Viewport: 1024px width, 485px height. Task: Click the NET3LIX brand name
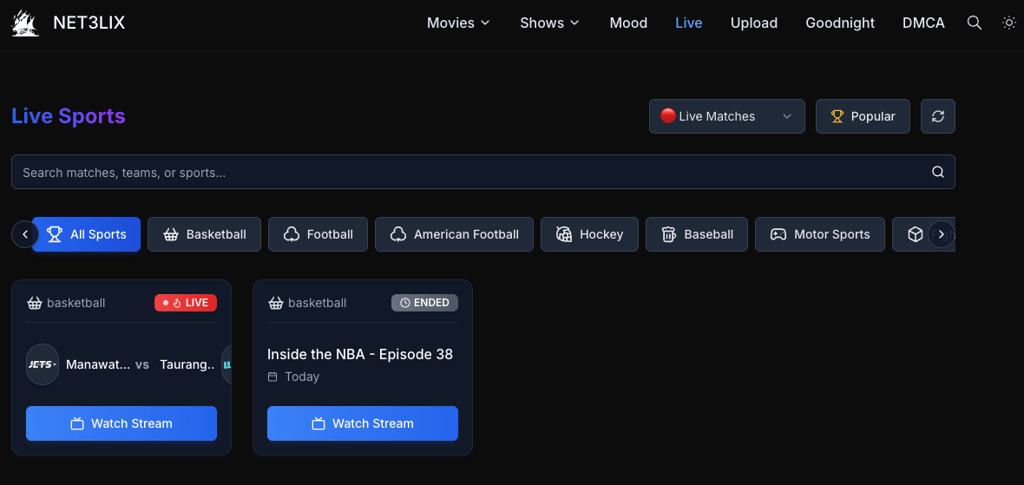[89, 23]
